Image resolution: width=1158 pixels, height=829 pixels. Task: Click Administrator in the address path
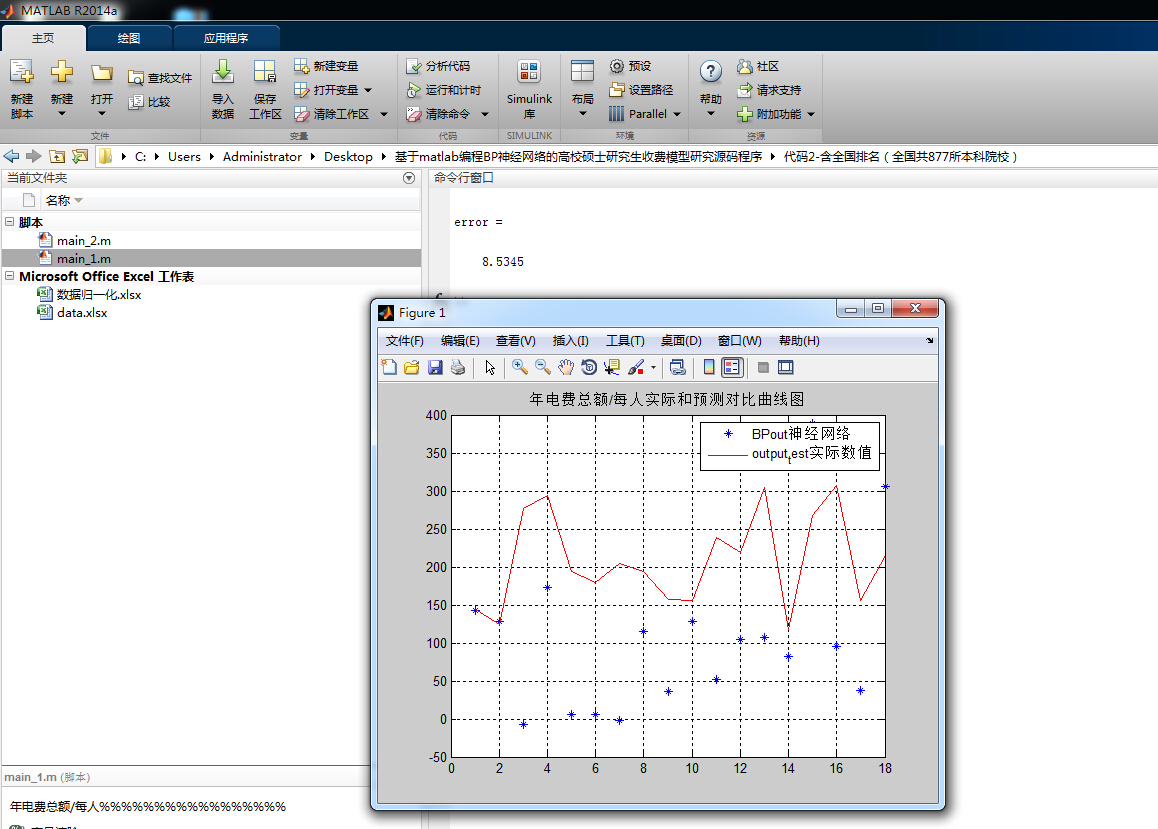coord(262,156)
